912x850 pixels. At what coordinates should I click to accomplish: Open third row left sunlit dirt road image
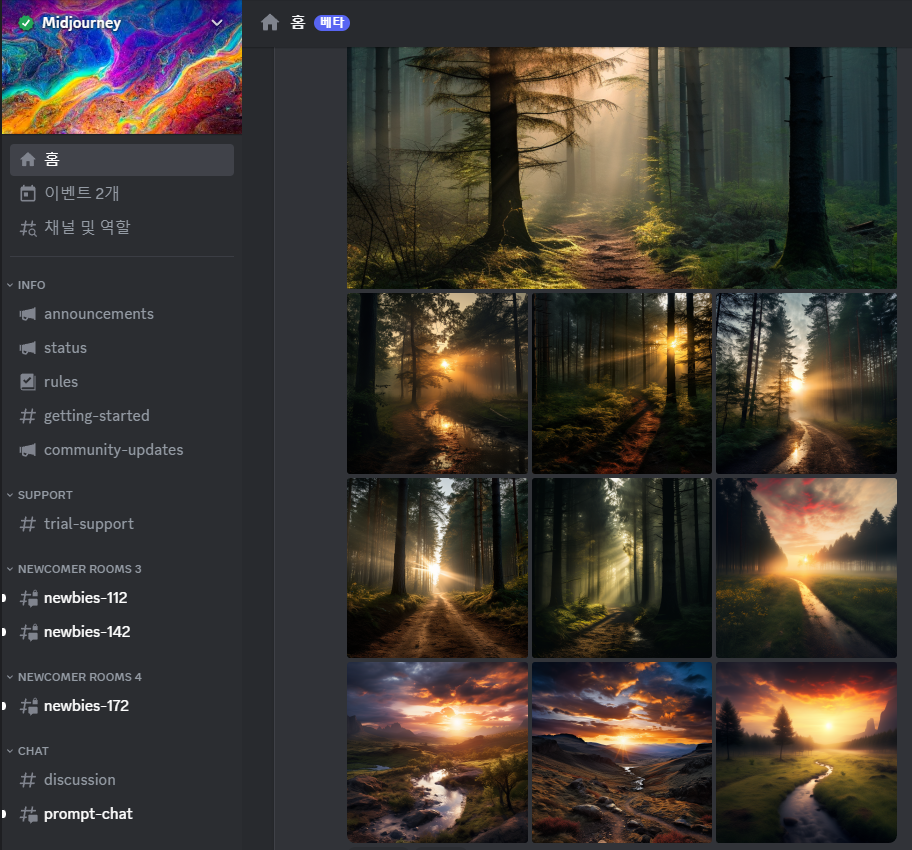[x=437, y=568]
